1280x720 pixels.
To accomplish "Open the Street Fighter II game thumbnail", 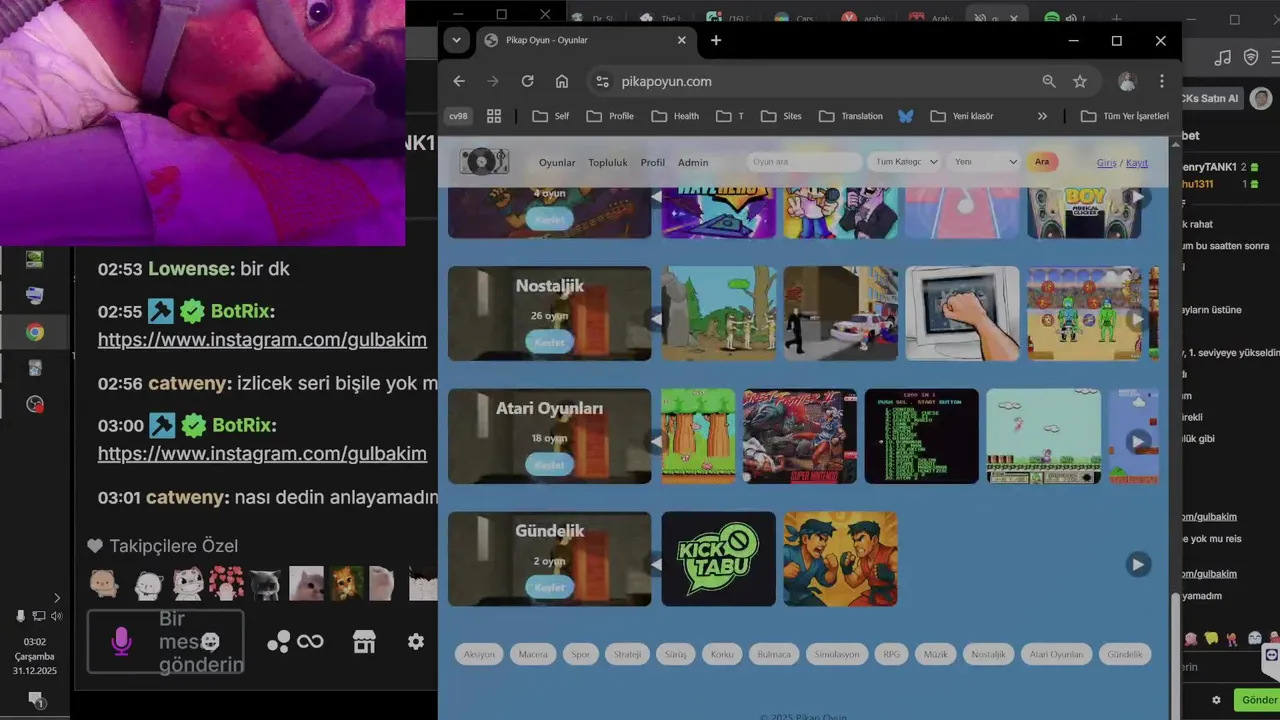I will point(800,436).
